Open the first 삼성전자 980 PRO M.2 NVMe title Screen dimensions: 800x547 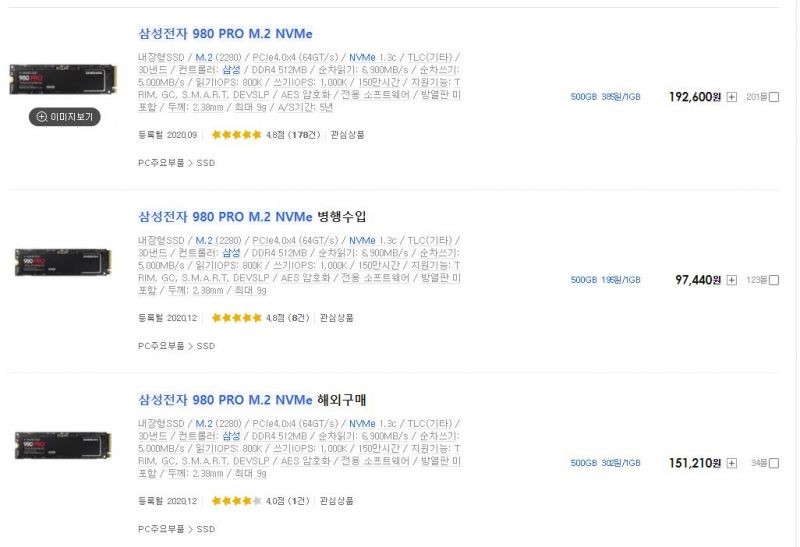(x=225, y=34)
